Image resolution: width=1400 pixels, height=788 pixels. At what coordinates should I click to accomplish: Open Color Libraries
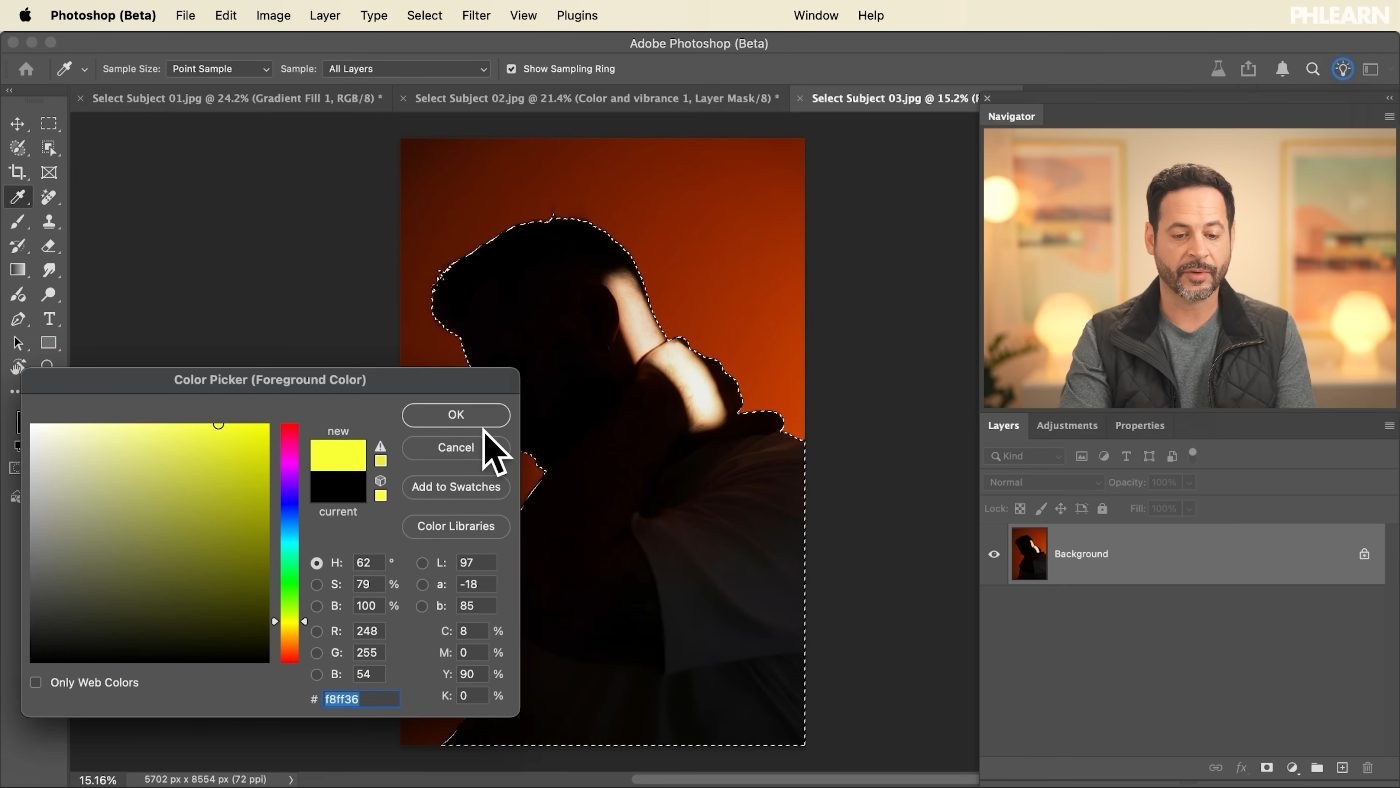coord(456,526)
